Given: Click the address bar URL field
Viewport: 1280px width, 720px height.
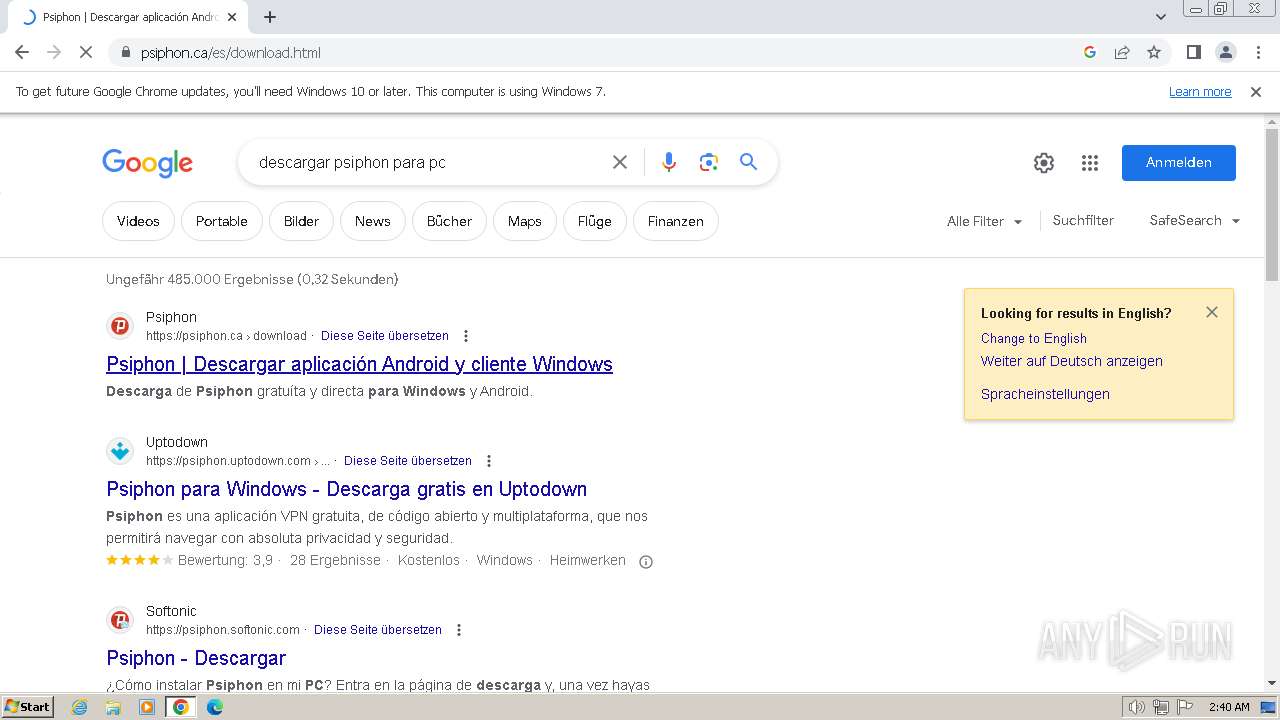Looking at the screenshot, I should click(600, 52).
